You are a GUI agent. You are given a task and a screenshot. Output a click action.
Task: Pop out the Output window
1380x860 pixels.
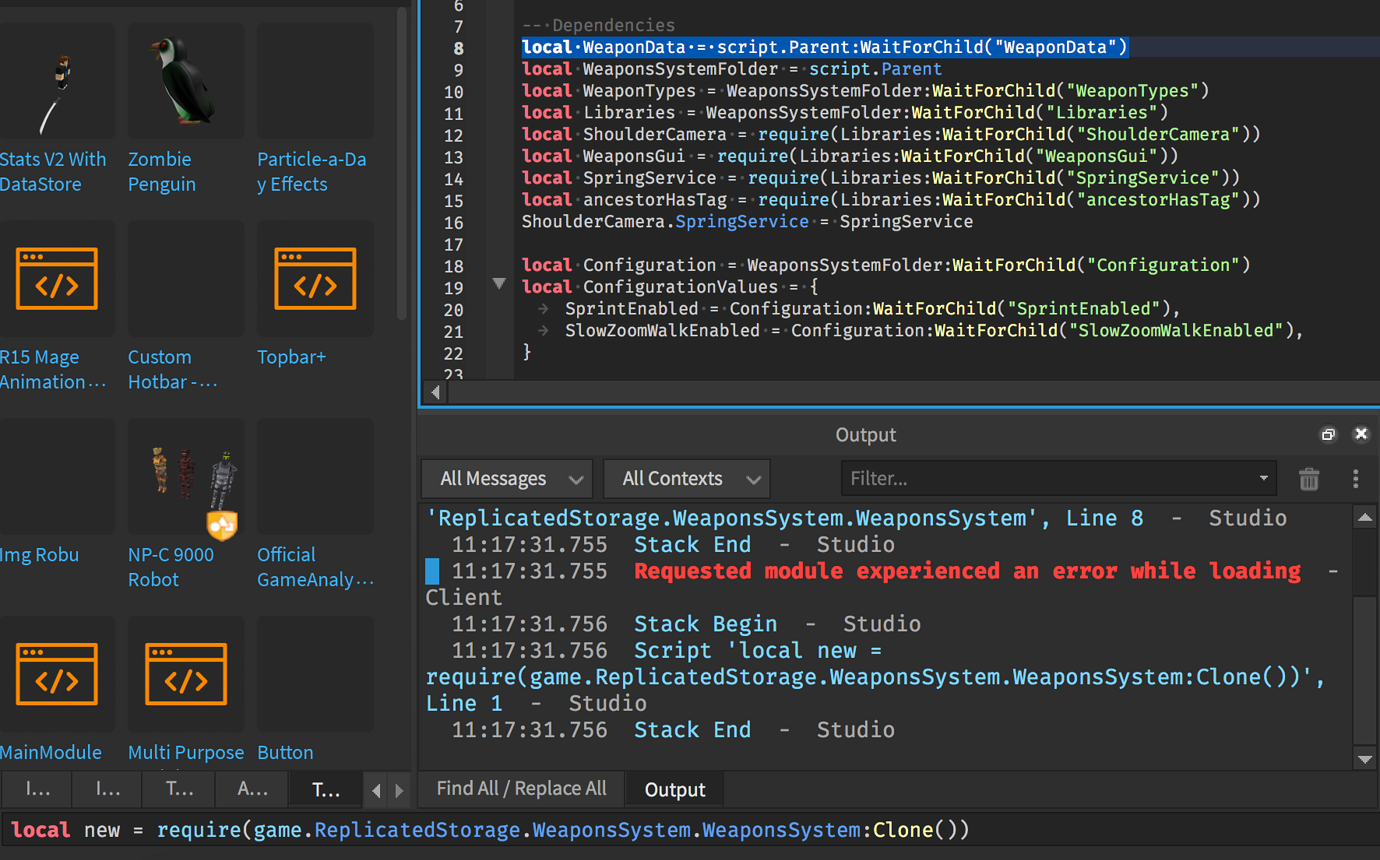pyautogui.click(x=1328, y=434)
